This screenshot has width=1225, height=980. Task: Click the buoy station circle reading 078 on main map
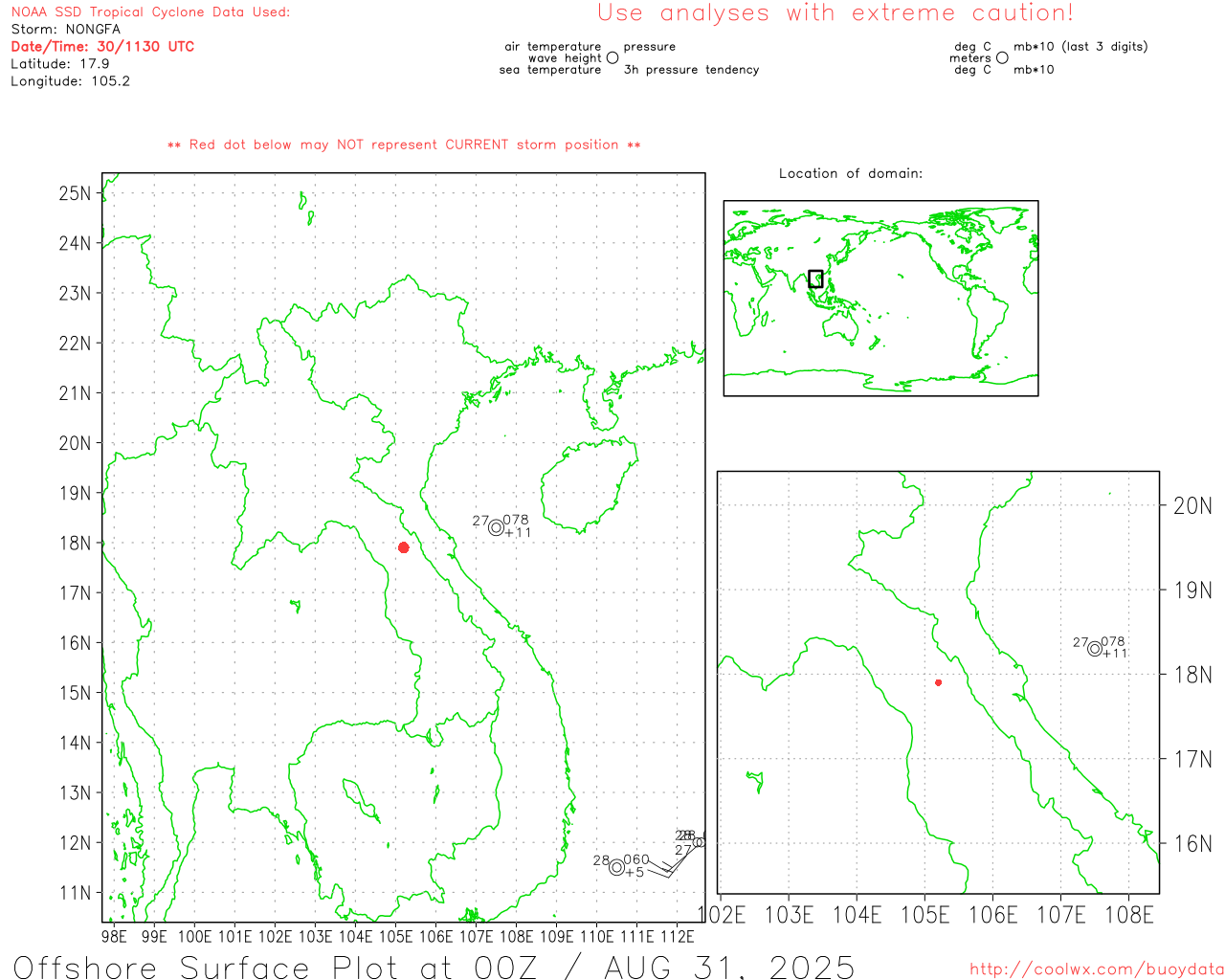tap(496, 527)
